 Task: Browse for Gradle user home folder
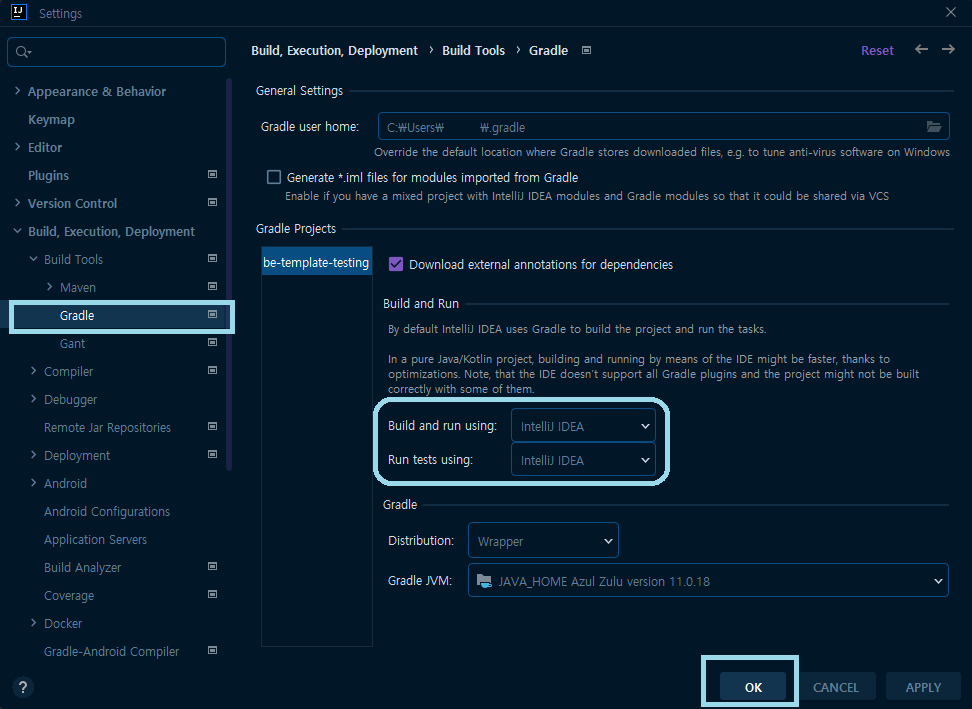(x=934, y=126)
